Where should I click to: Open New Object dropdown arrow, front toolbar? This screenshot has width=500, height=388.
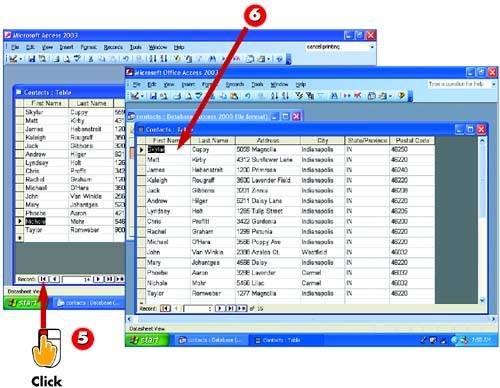pos(390,96)
